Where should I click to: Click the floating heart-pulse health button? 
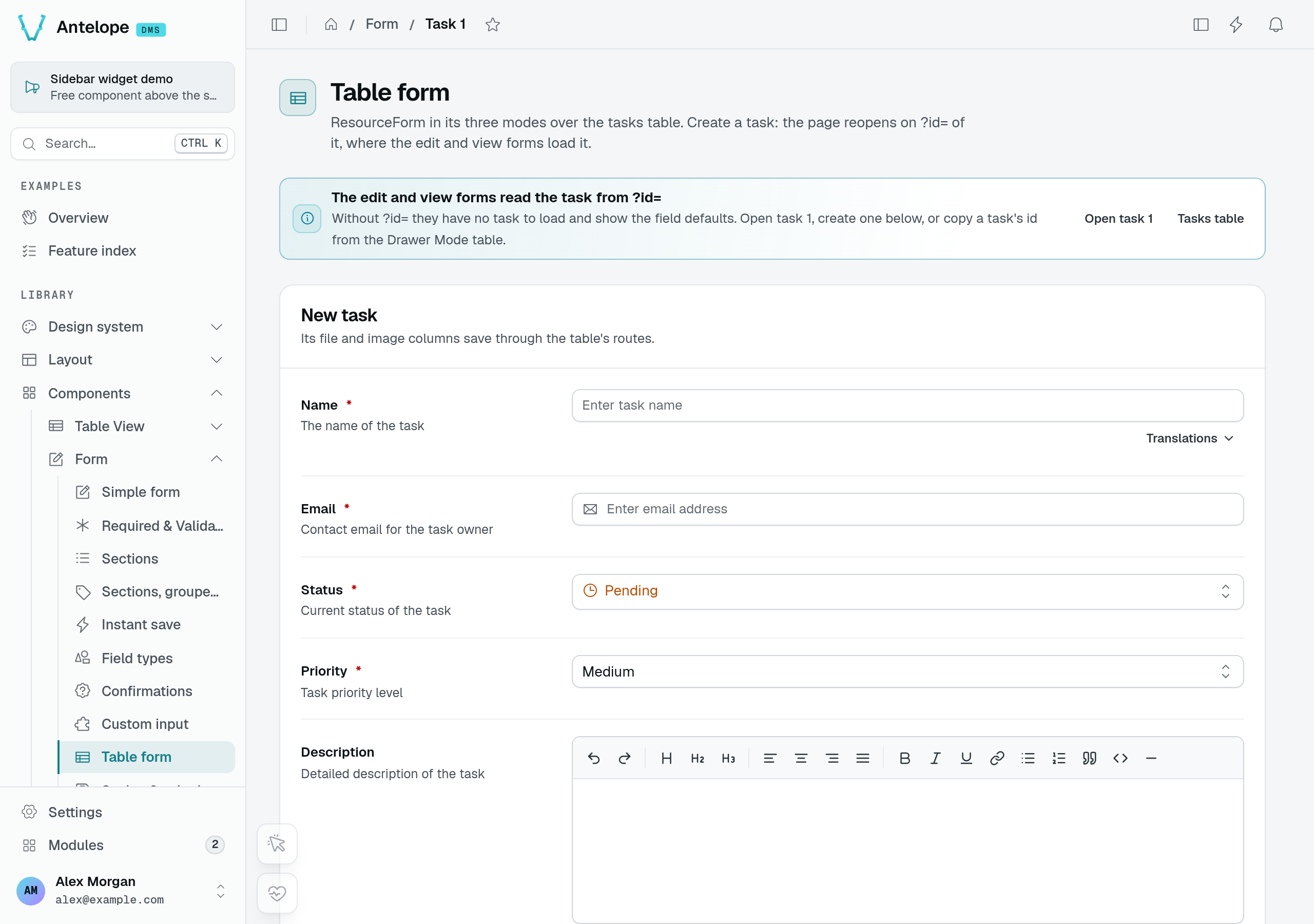point(277,893)
